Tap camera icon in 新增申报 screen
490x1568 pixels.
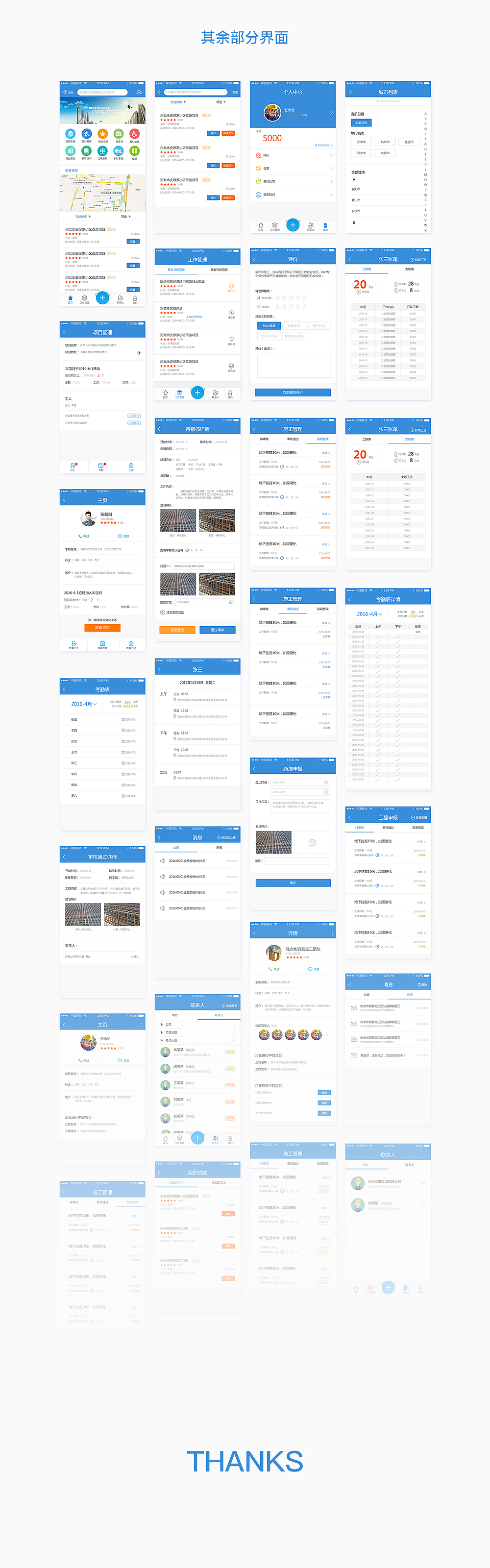pyautogui.click(x=312, y=842)
